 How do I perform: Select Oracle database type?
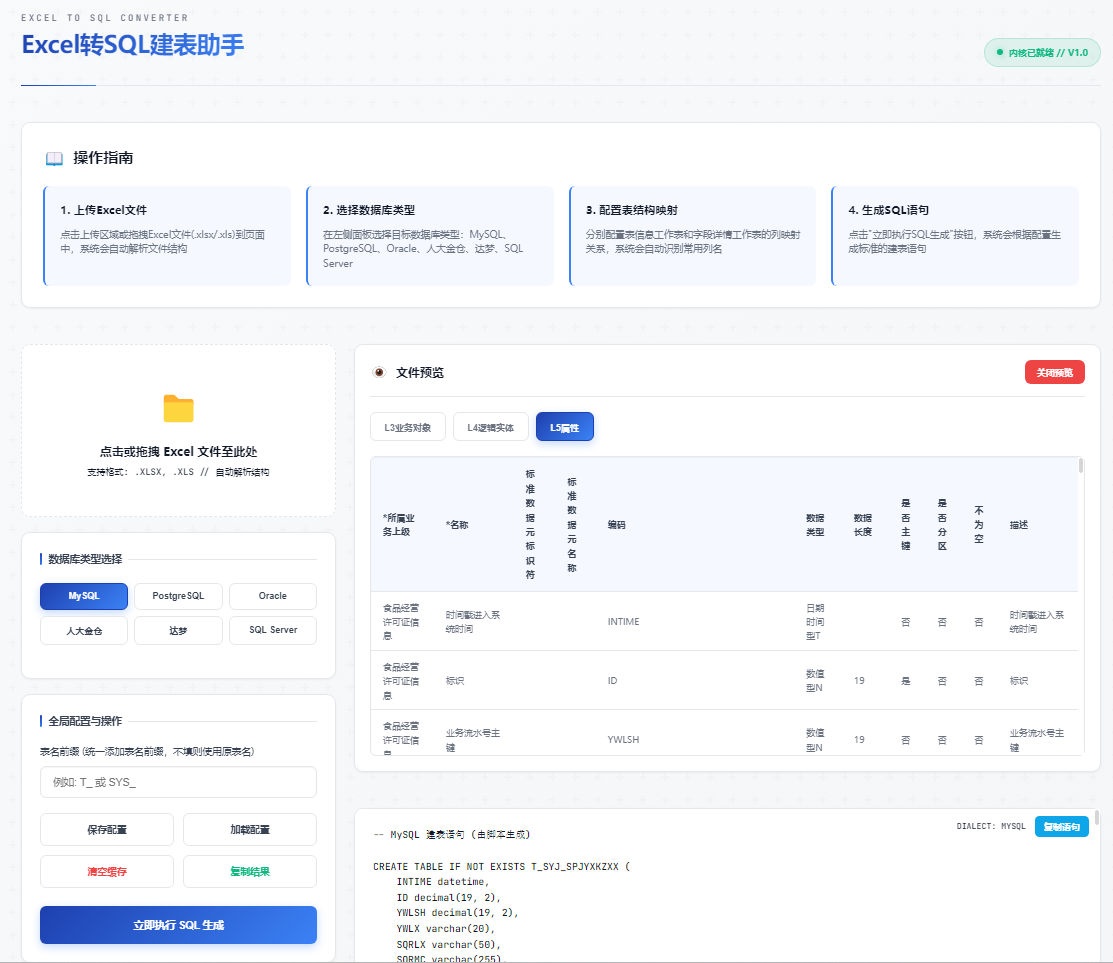click(272, 596)
